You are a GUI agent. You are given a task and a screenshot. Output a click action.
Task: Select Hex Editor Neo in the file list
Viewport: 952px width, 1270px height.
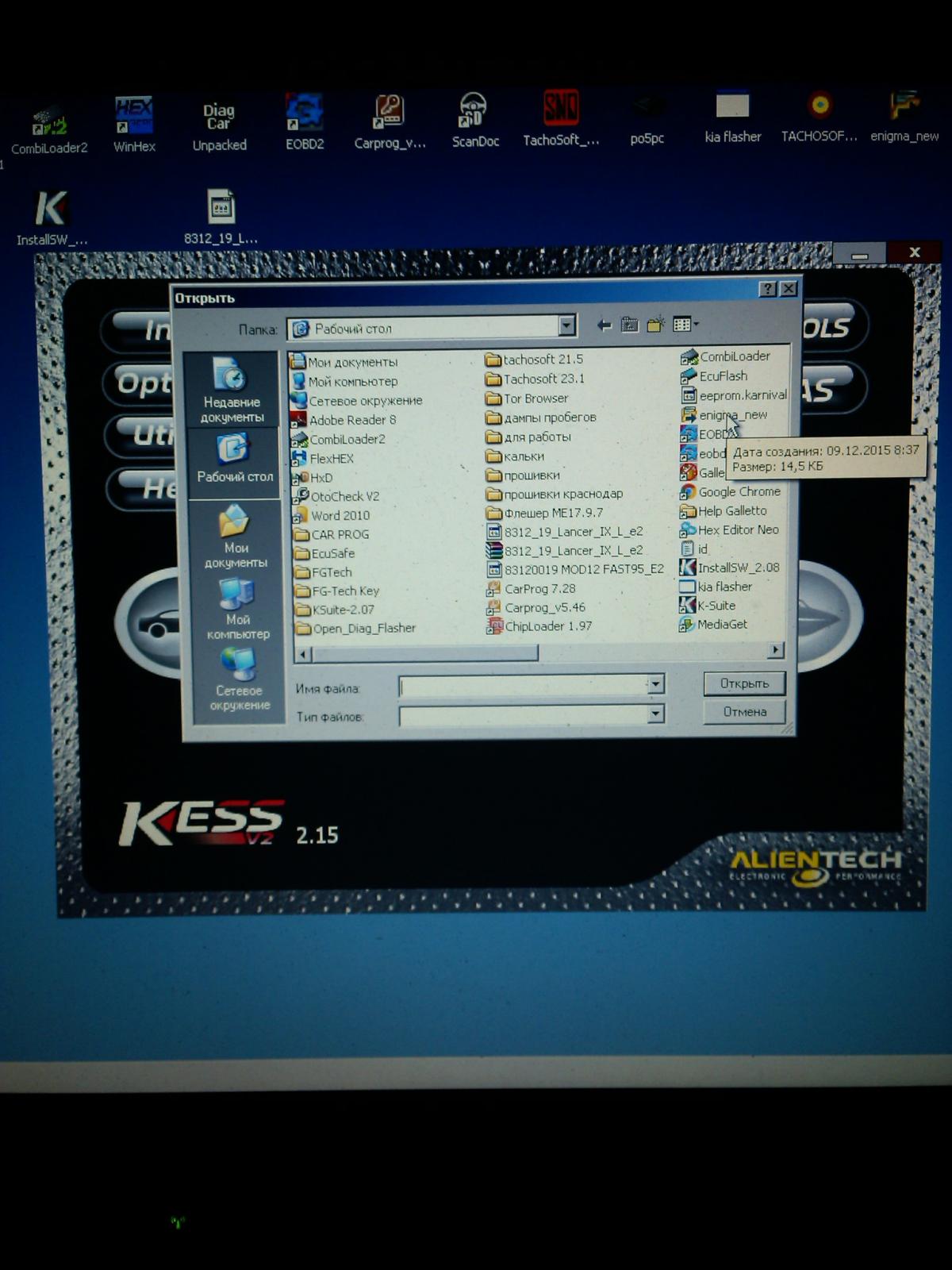pyautogui.click(x=730, y=530)
